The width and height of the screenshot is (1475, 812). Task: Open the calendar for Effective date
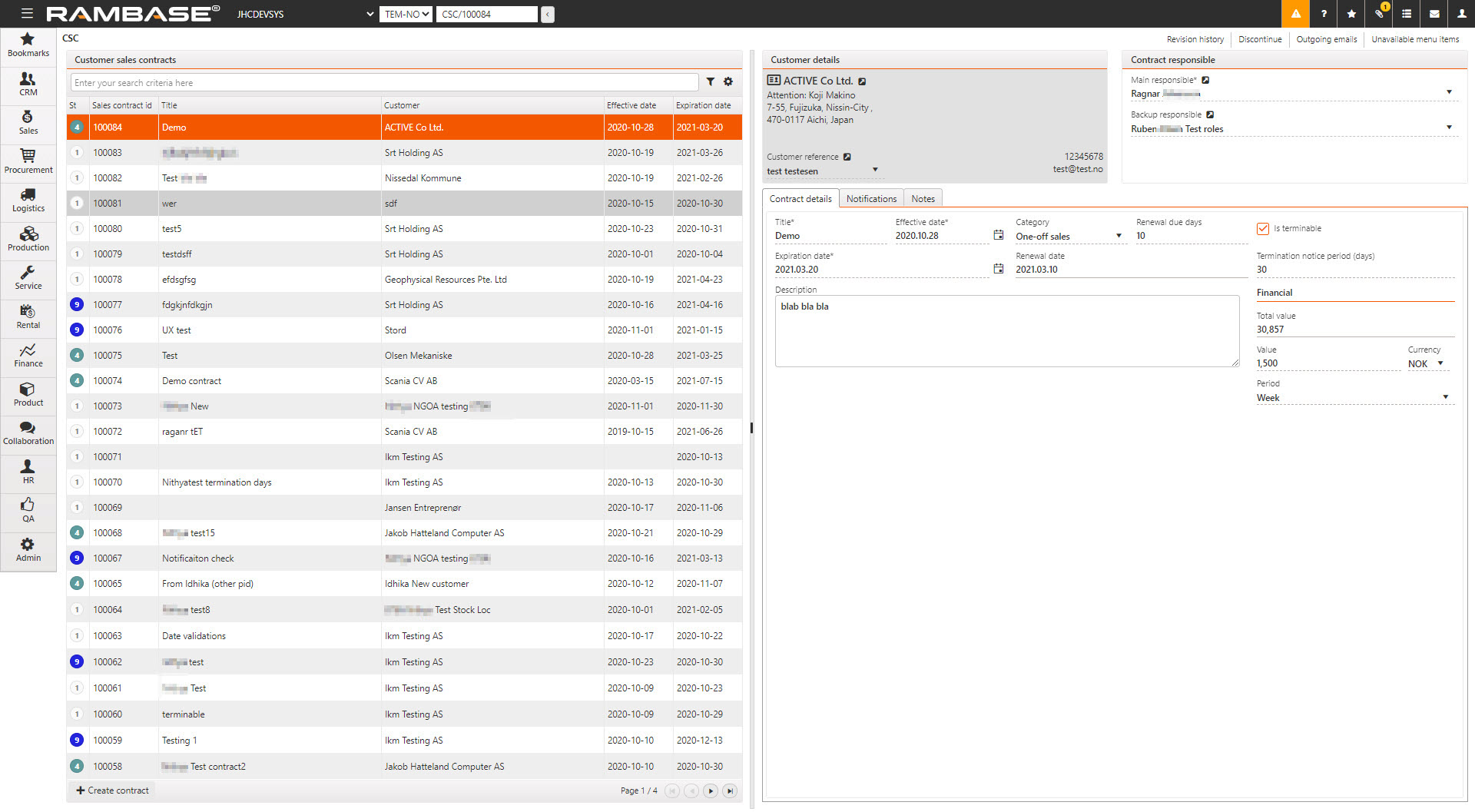[998, 235]
